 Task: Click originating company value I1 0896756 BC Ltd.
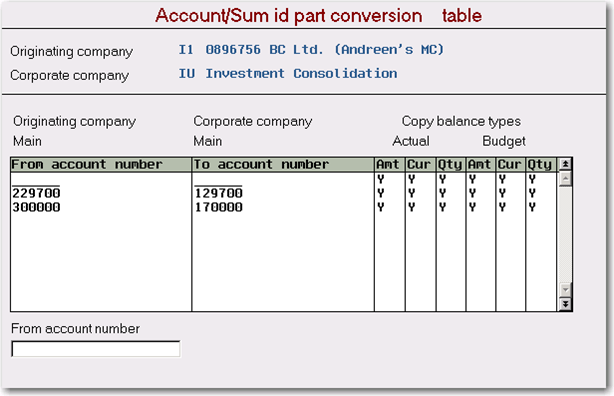[311, 50]
